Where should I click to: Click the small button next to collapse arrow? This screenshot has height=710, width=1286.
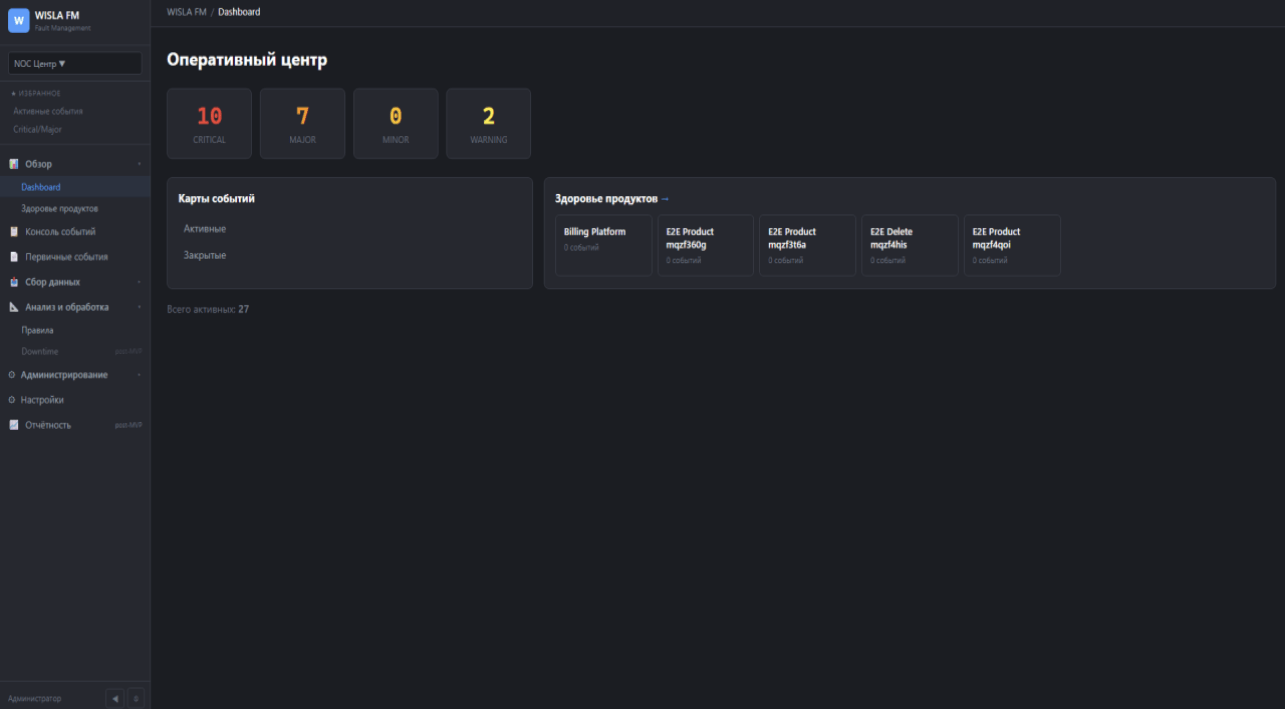click(137, 698)
